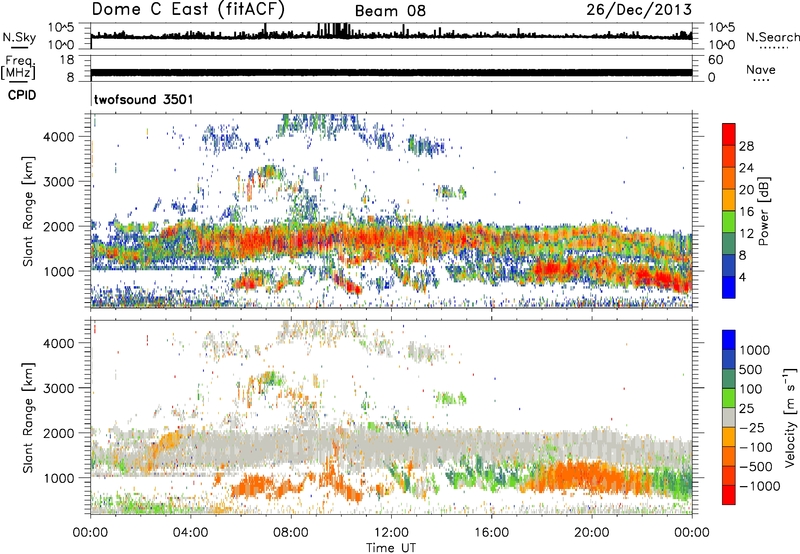Pick the blue bottom segment of power colorbar
This screenshot has width=800, height=554.
[729, 287]
